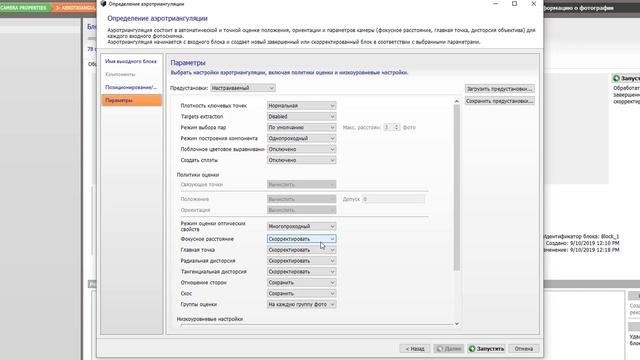Open Режим выбора пар dropdown
Screen dimensions: 640x360
[302, 127]
